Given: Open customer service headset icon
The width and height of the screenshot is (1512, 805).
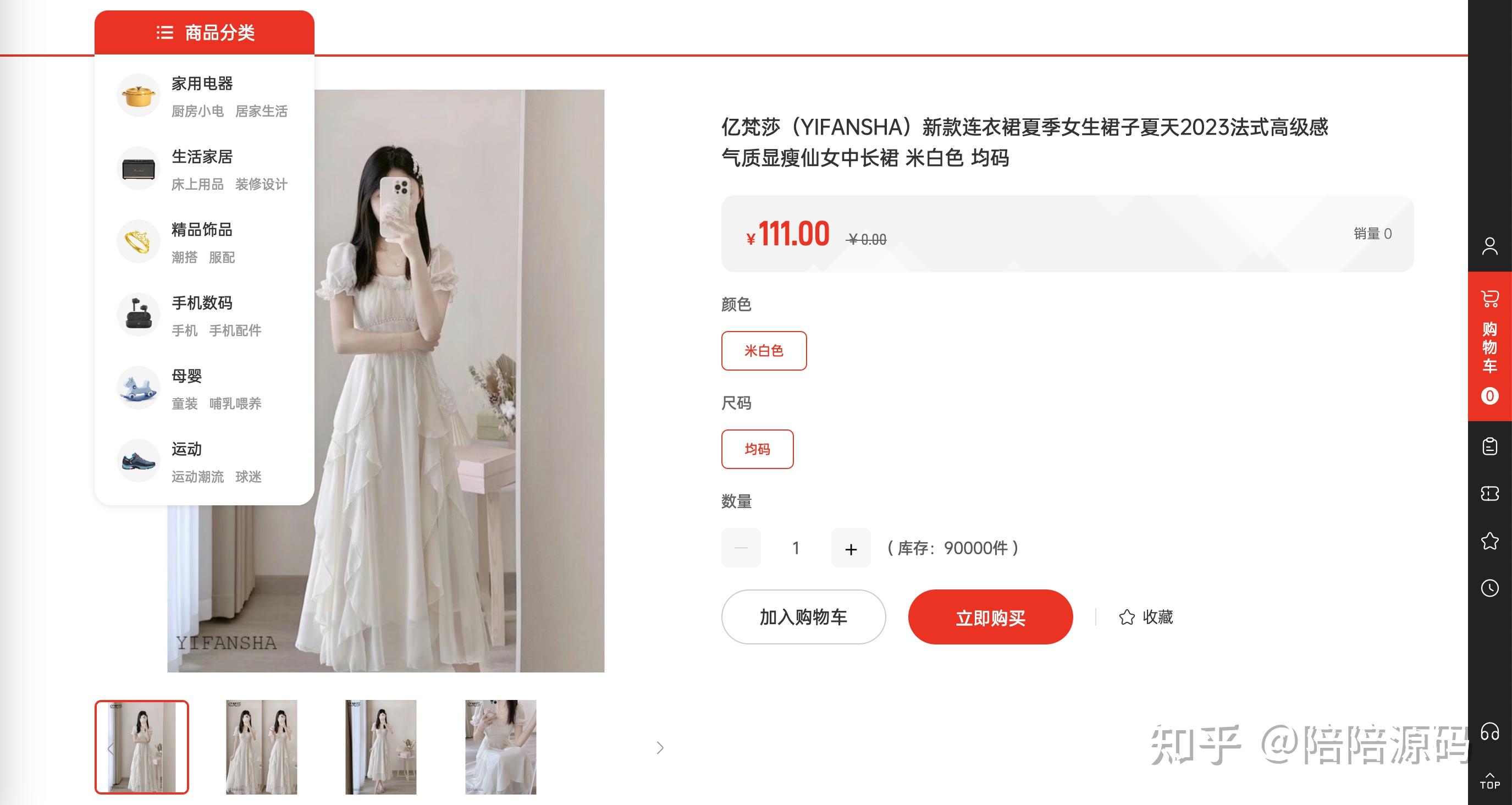Looking at the screenshot, I should point(1489,732).
